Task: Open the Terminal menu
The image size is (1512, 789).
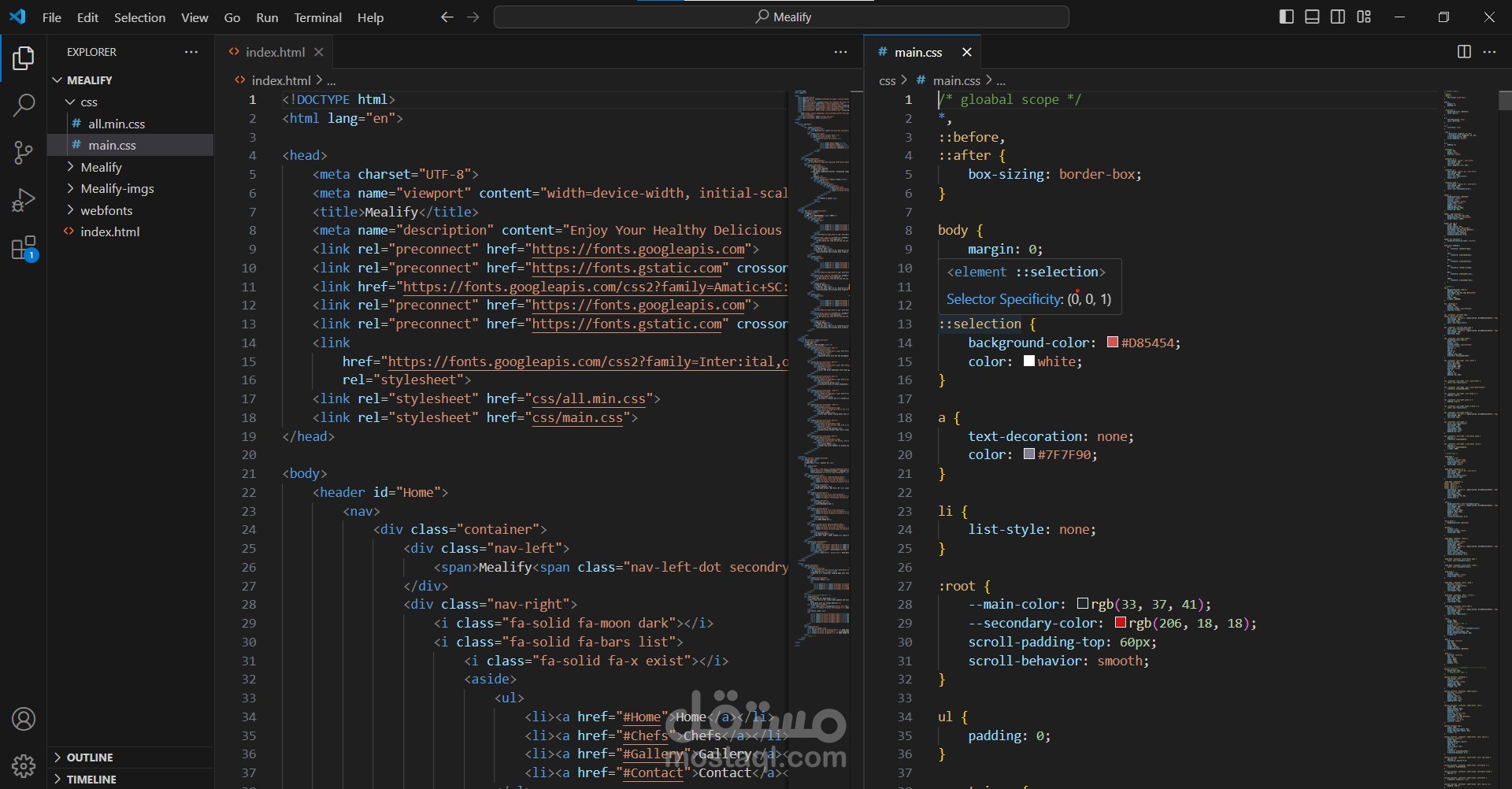Action: pyautogui.click(x=317, y=17)
